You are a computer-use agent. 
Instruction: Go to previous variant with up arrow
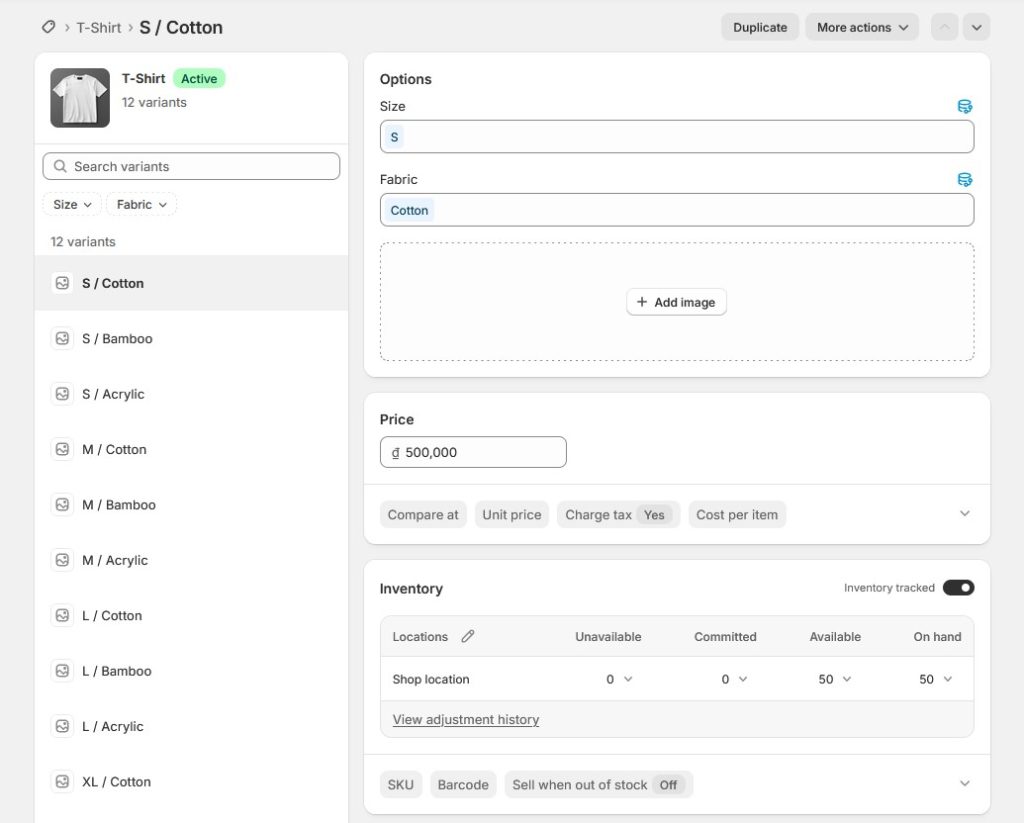coord(944,28)
